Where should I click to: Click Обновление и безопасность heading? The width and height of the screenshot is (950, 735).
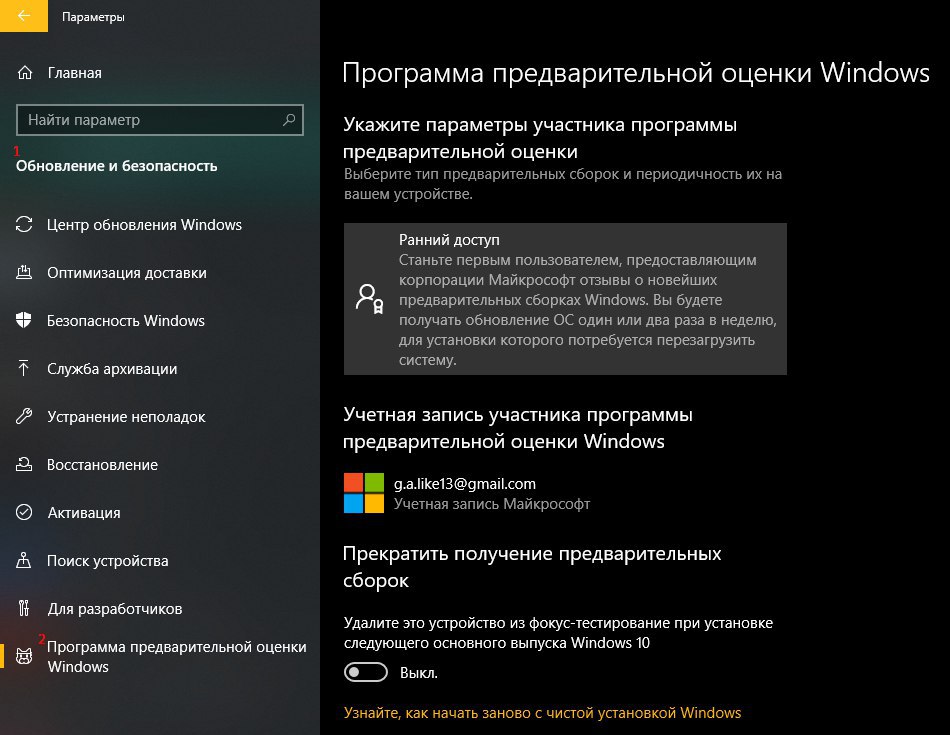(116, 166)
